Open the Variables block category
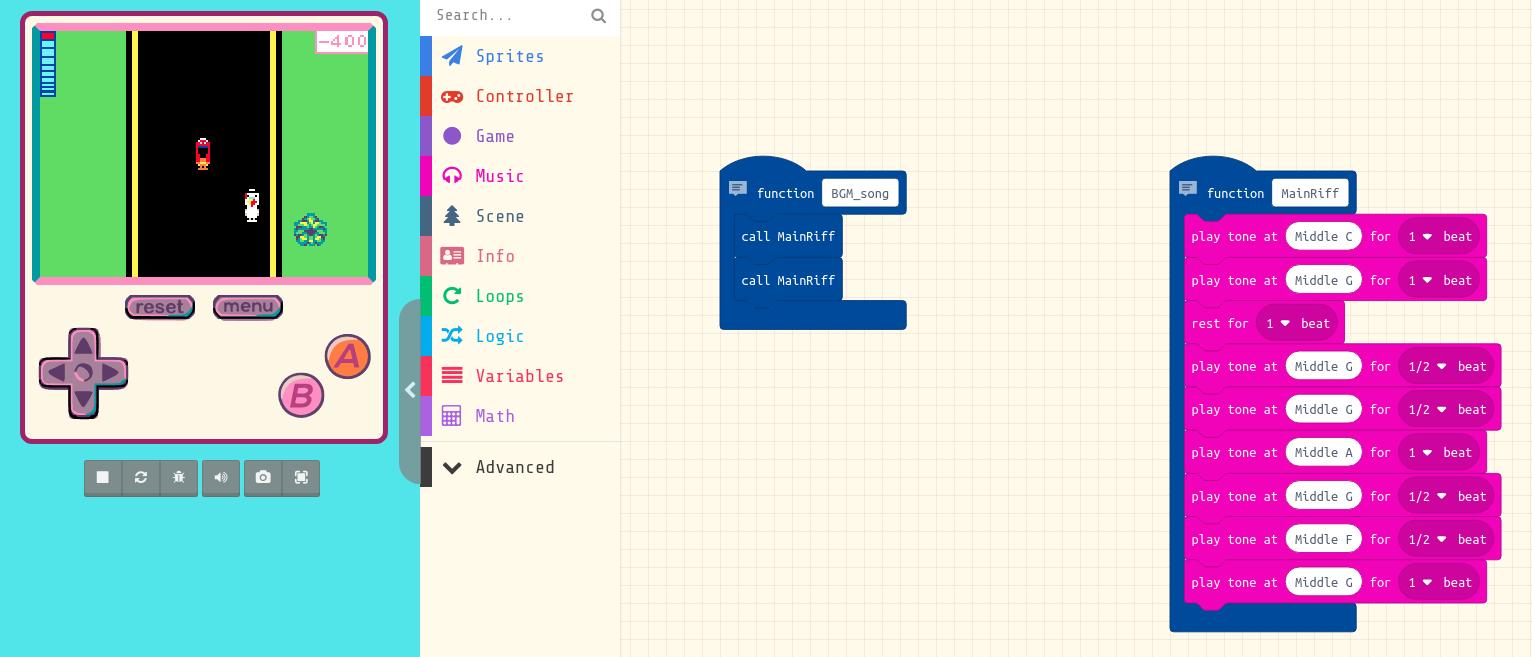The width and height of the screenshot is (1532, 657). click(x=519, y=376)
